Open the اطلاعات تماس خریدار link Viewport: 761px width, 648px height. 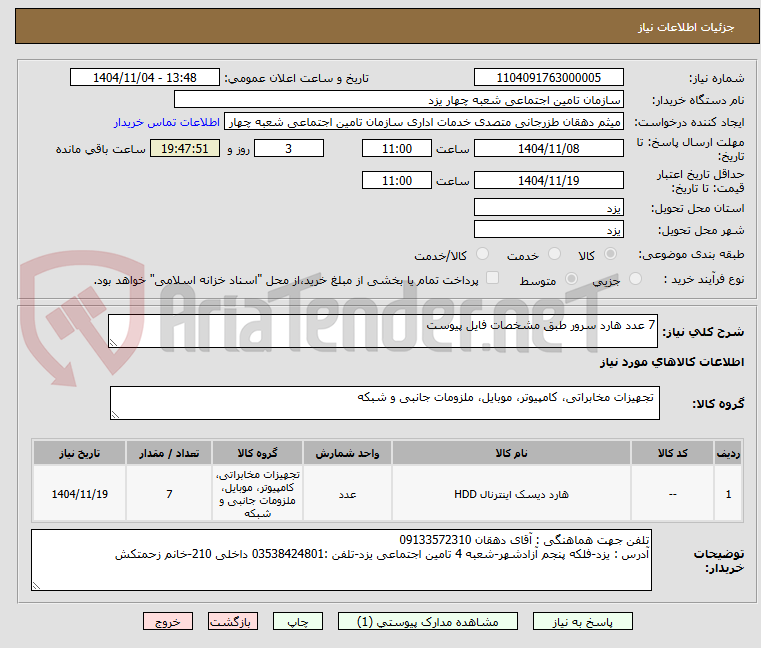point(167,122)
